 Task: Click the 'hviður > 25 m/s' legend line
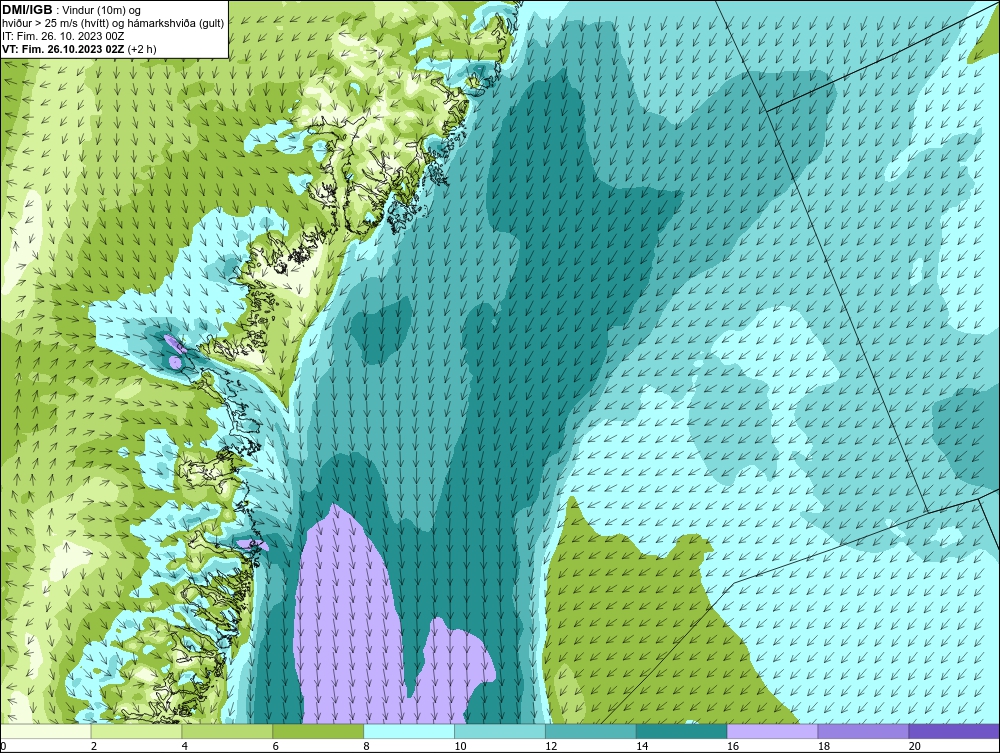click(x=113, y=24)
